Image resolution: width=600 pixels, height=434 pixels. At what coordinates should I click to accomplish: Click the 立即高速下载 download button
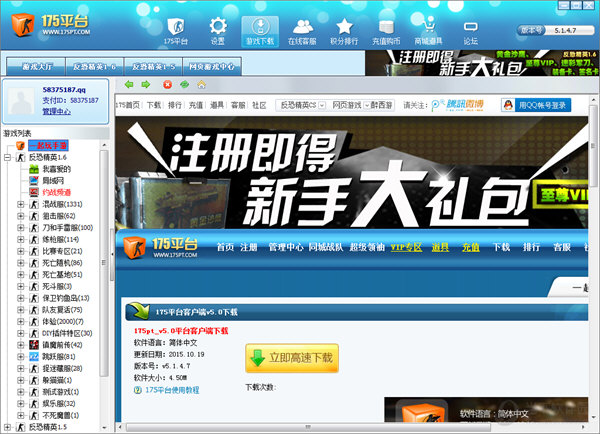(292, 358)
